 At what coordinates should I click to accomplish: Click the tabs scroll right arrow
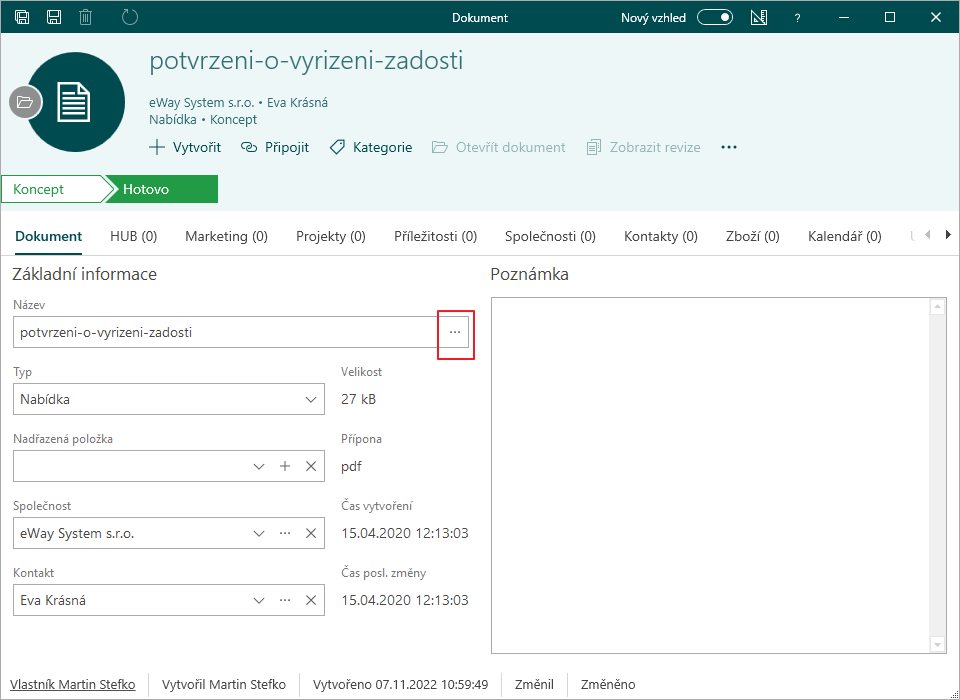click(x=948, y=235)
